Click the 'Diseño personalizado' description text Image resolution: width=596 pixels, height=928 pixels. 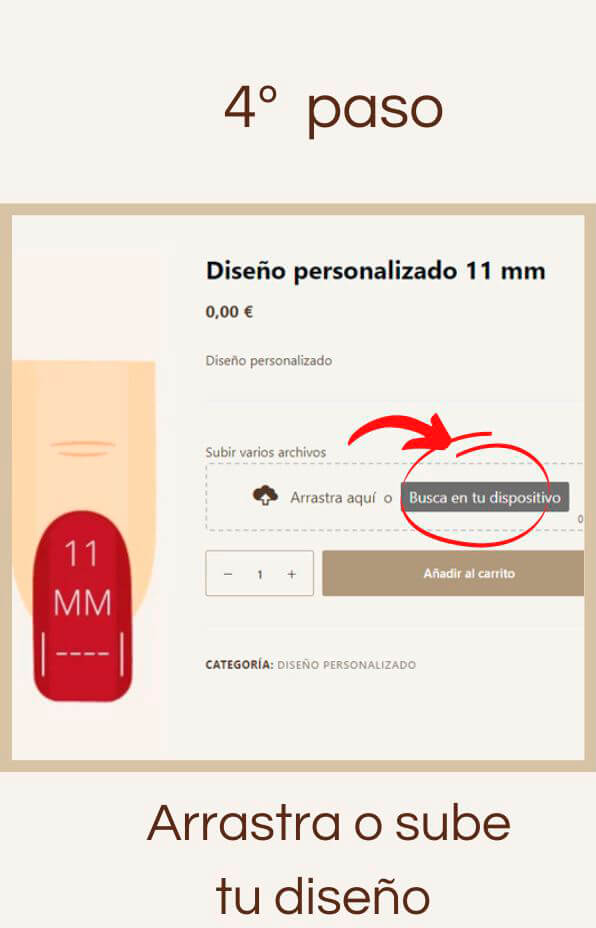click(x=269, y=360)
